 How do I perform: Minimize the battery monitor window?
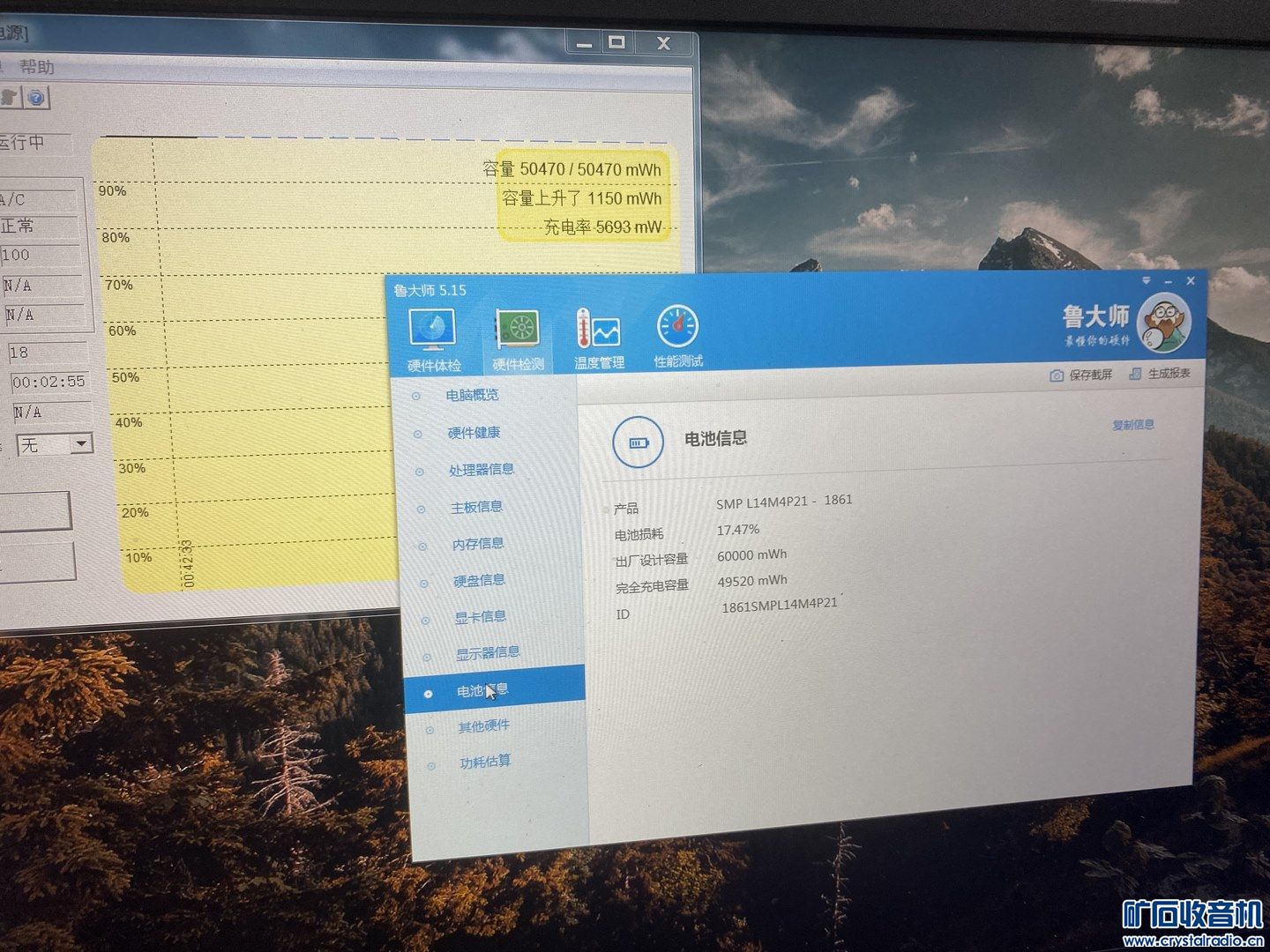pos(584,42)
